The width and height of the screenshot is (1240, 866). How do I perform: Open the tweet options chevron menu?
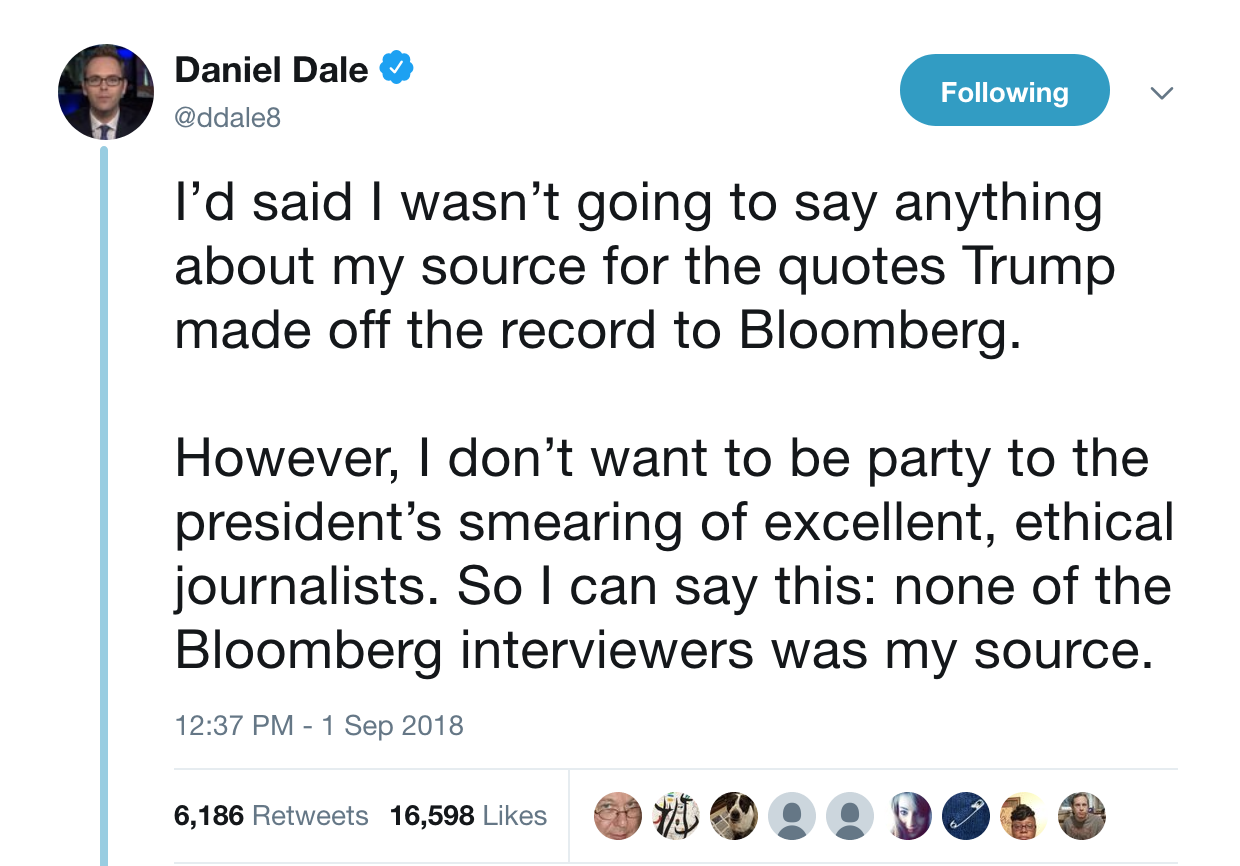tap(1160, 93)
